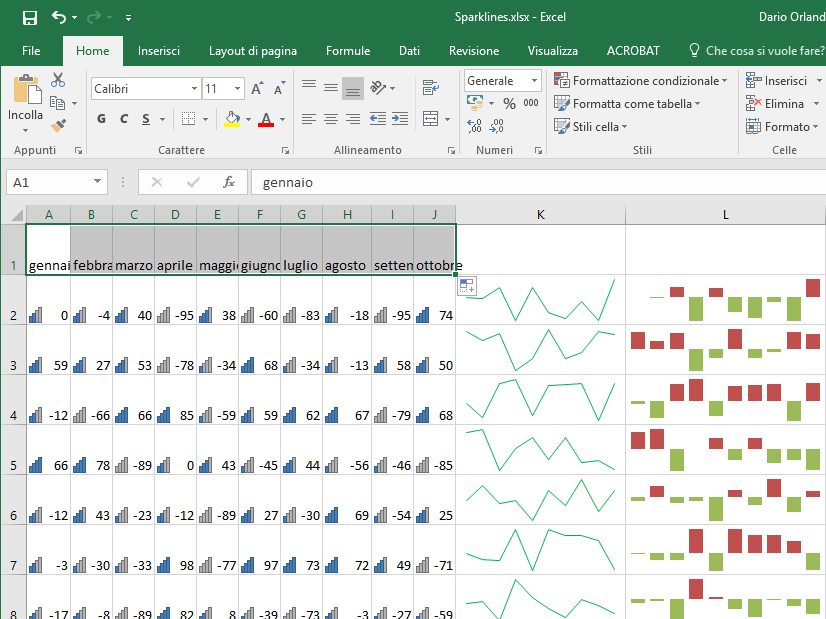Click the Incolla paste icon
Image resolution: width=826 pixels, height=619 pixels.
point(25,92)
